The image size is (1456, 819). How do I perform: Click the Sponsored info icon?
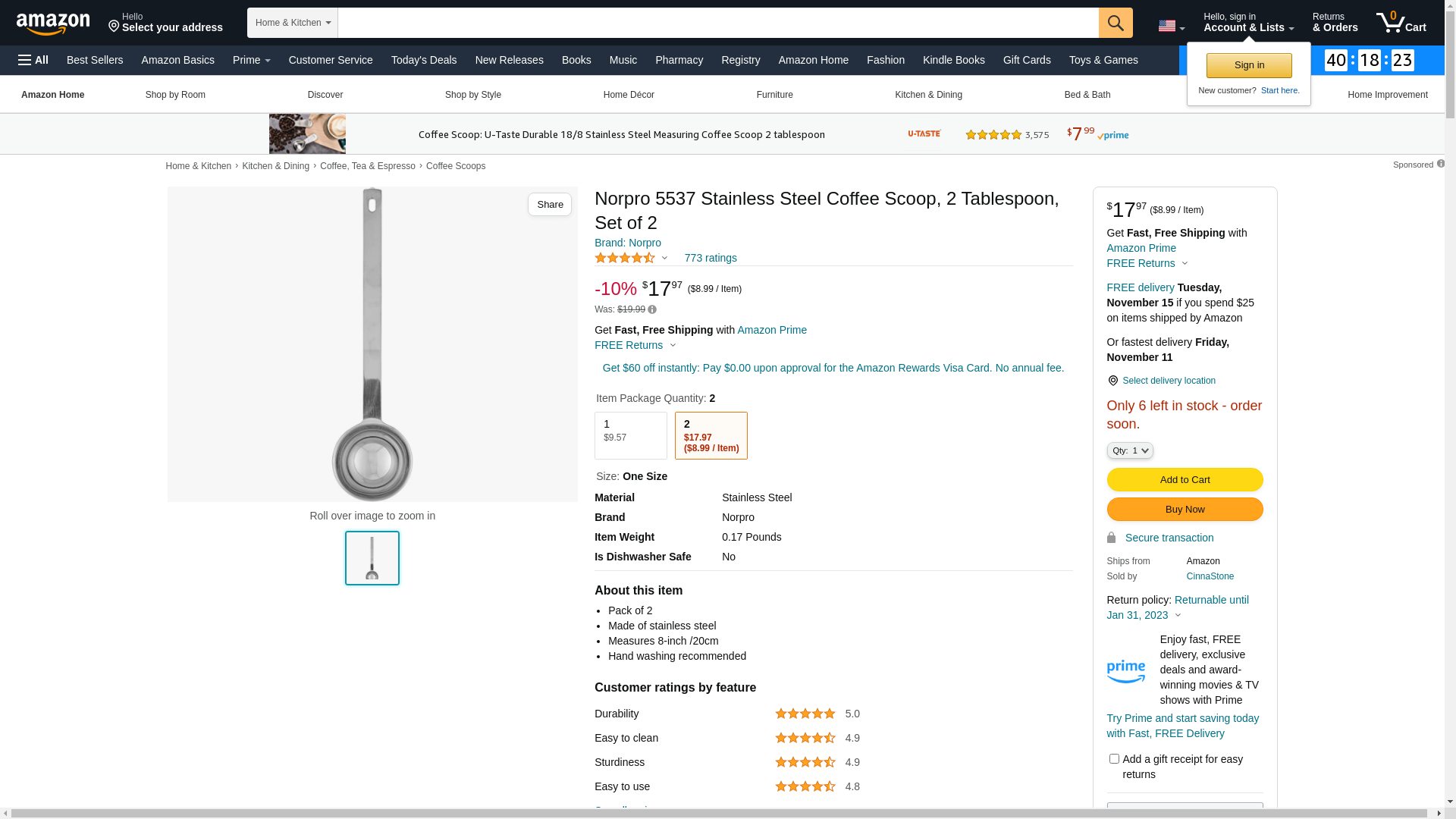pos(1441,164)
